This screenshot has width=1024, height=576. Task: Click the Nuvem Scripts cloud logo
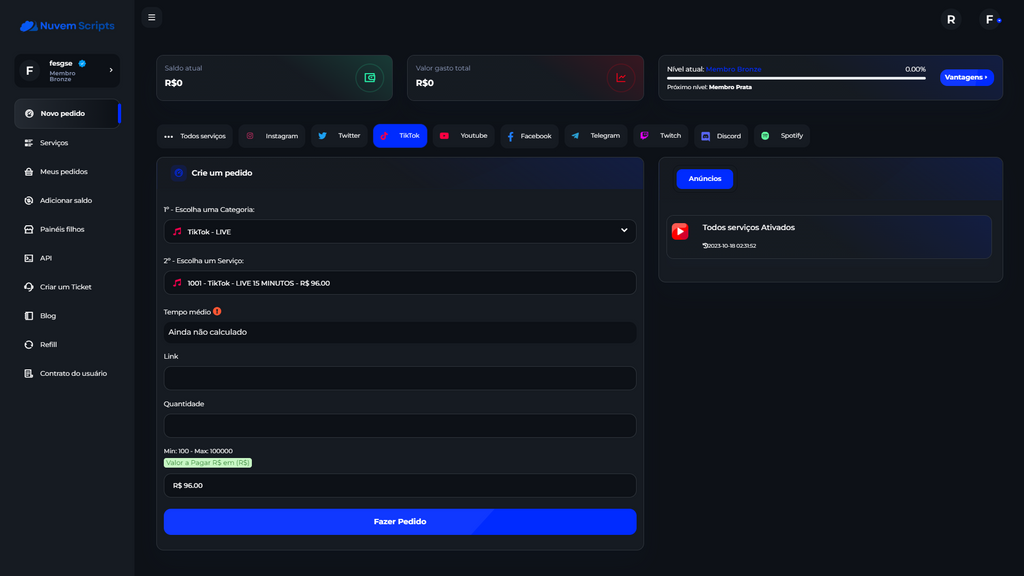29,26
